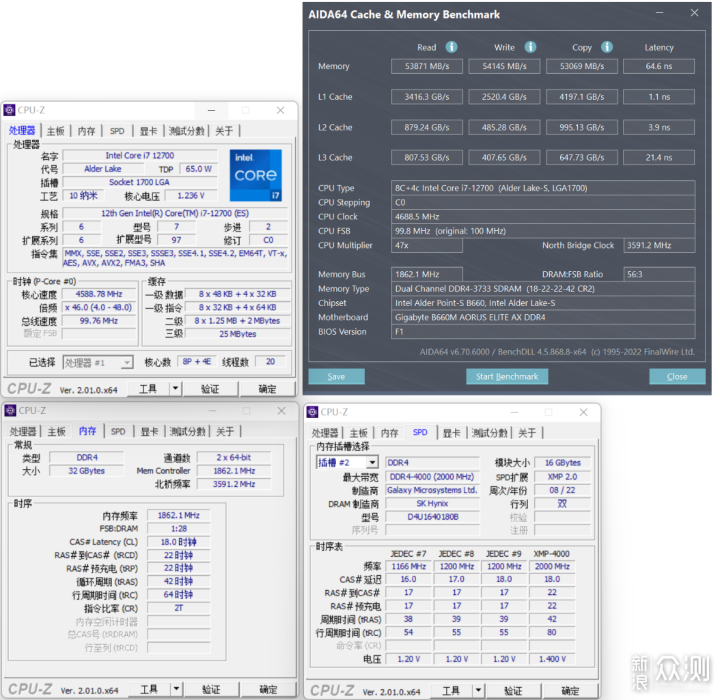720x700 pixels.
Task: Click 确定 button in processor CPU-Z window
Action: [267, 389]
